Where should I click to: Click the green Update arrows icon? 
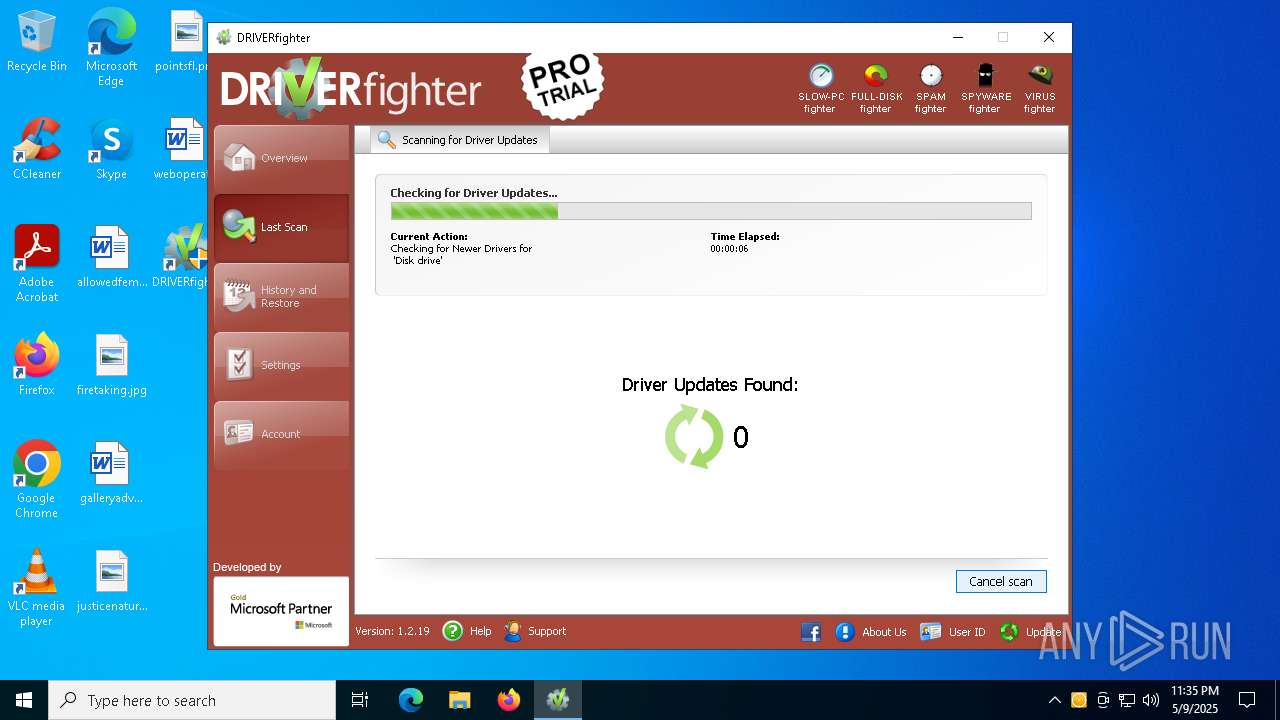[x=1009, y=632]
